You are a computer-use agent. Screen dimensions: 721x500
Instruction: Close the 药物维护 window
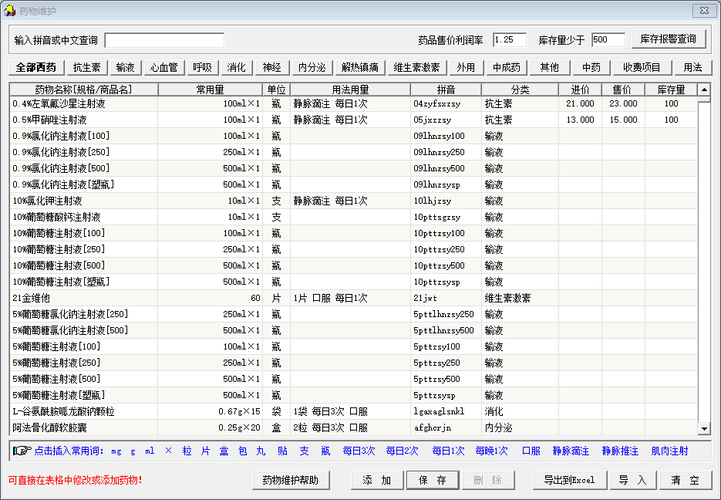(x=704, y=10)
